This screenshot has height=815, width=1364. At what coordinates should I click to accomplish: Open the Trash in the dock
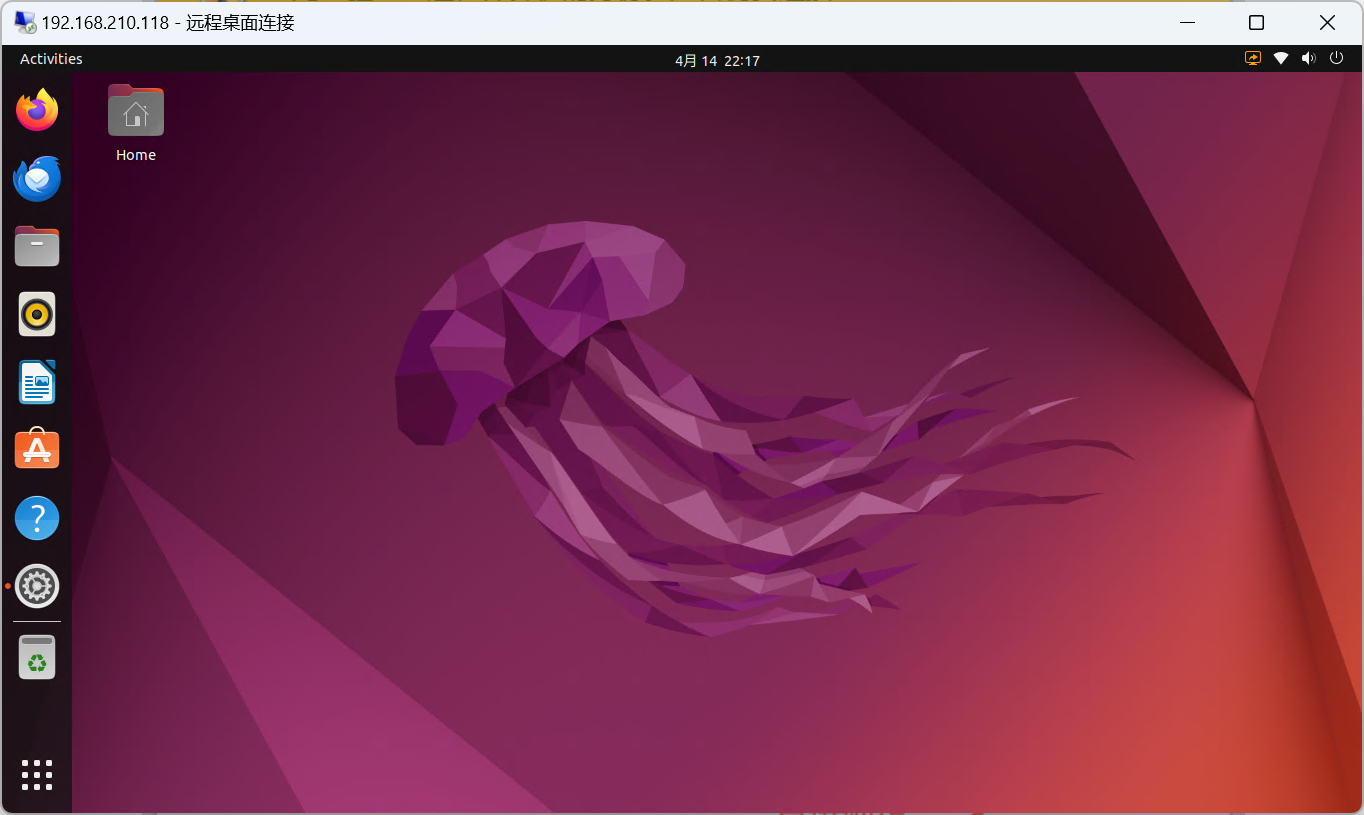coord(37,657)
